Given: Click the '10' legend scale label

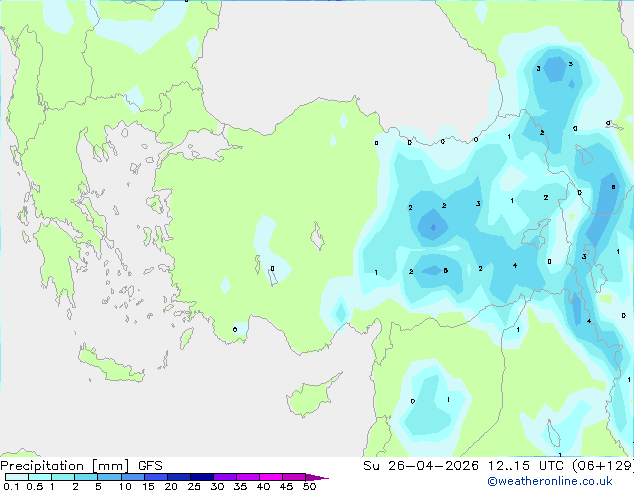Looking at the screenshot, I should tap(125, 486).
